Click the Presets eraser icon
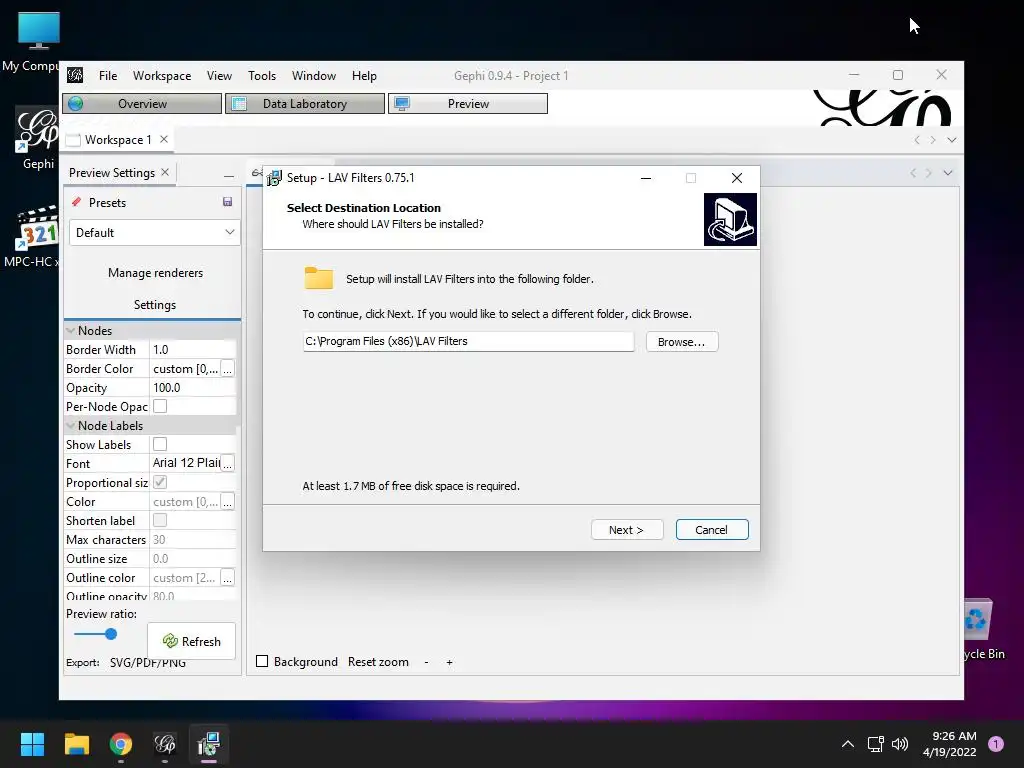1024x768 pixels. tap(76, 202)
